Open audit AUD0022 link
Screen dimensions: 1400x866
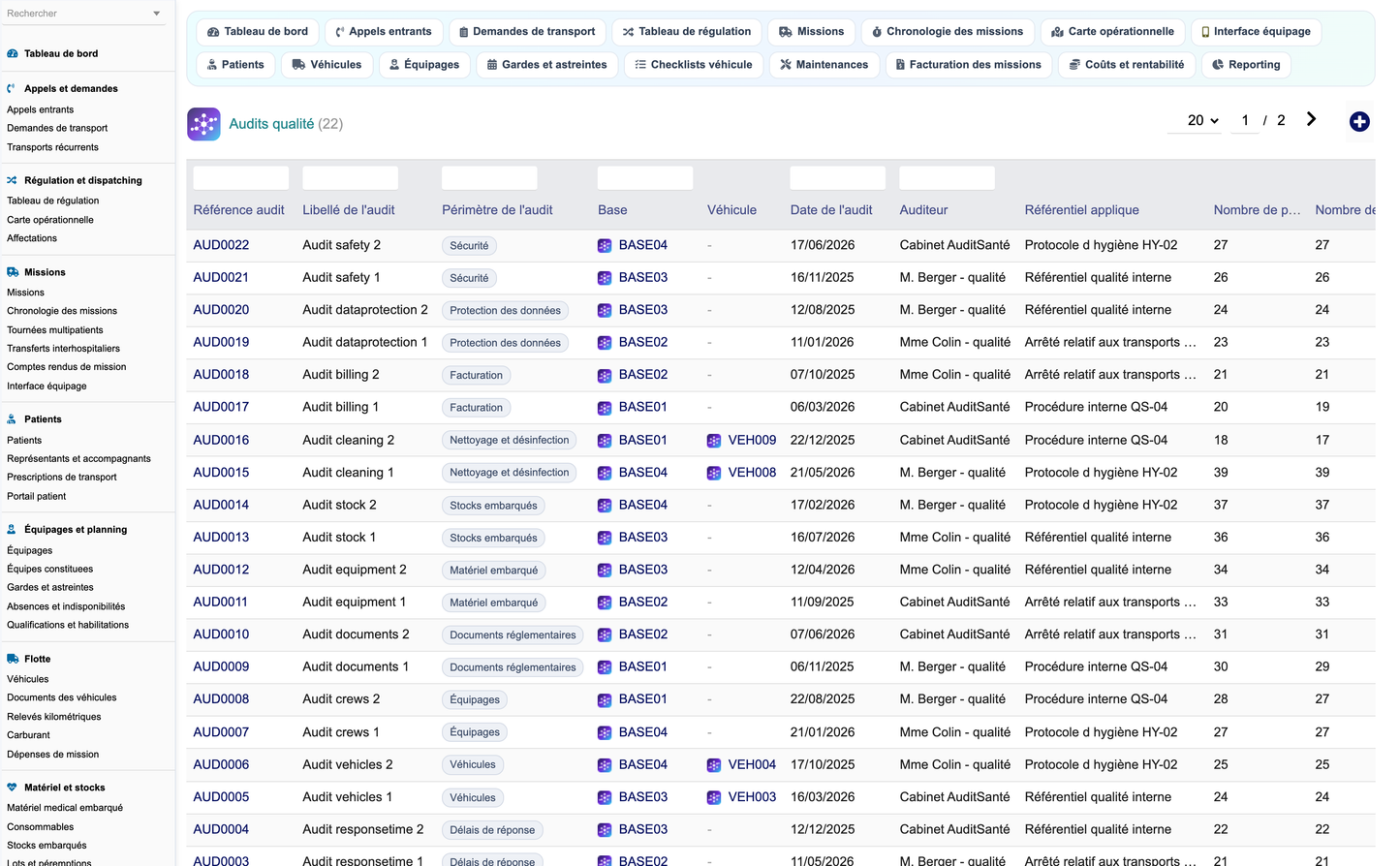click(x=221, y=245)
